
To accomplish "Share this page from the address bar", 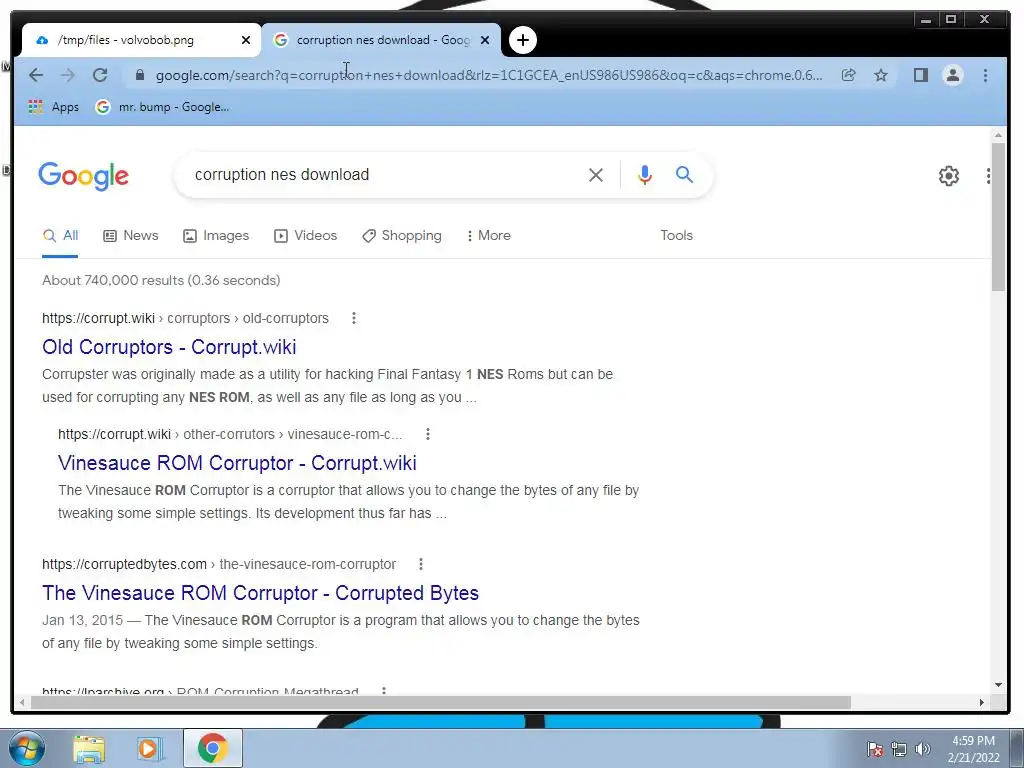I will 848,75.
